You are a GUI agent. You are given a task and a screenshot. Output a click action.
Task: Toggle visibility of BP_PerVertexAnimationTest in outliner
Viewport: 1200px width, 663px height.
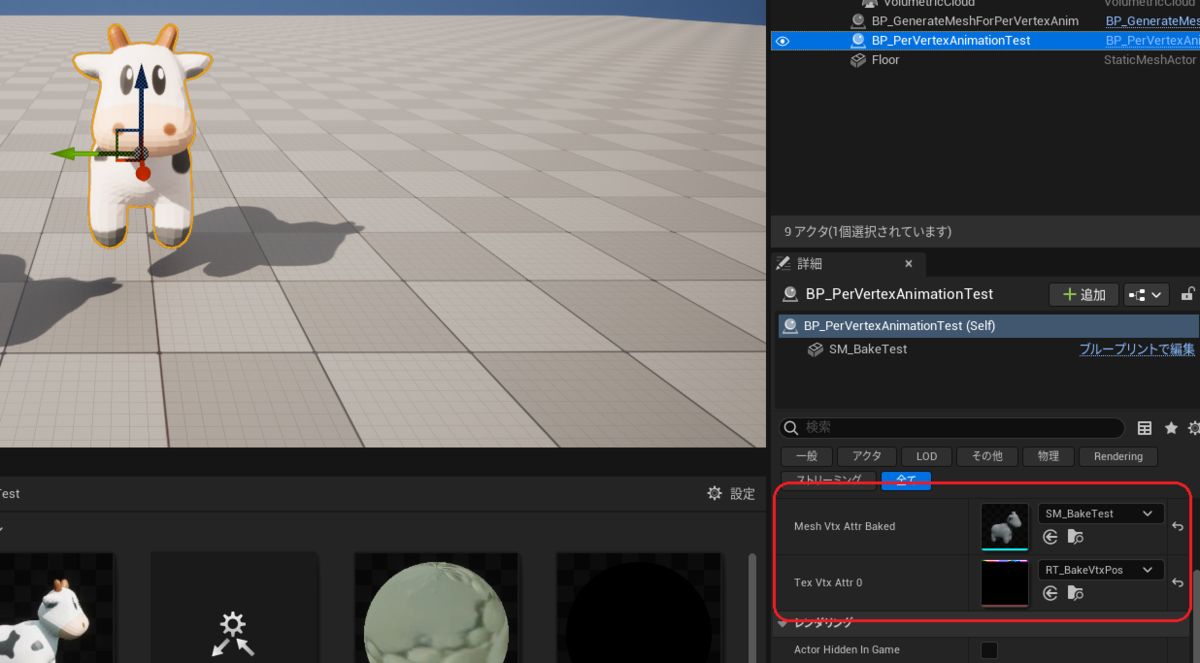pyautogui.click(x=782, y=41)
